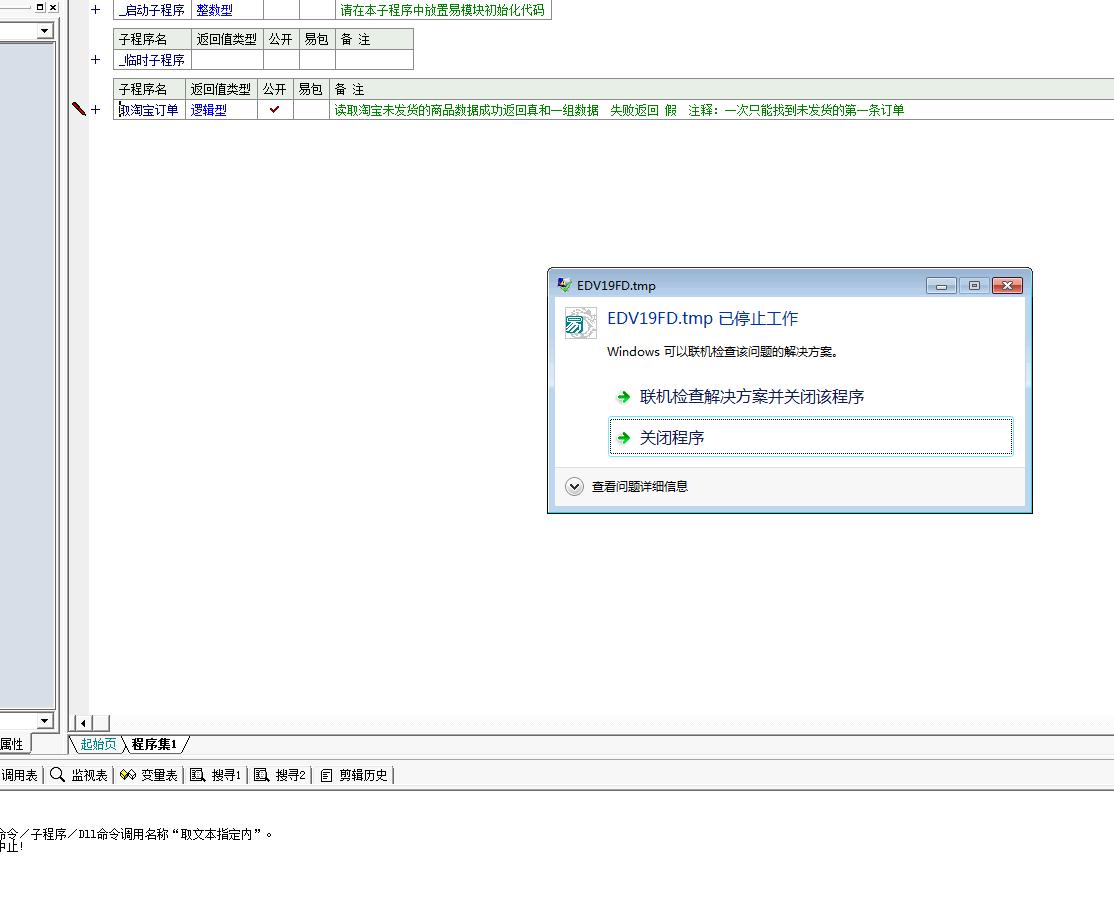The image size is (1114, 915).
Task: Expand the 取淘宝订单 subroutine row
Action: tap(96, 109)
